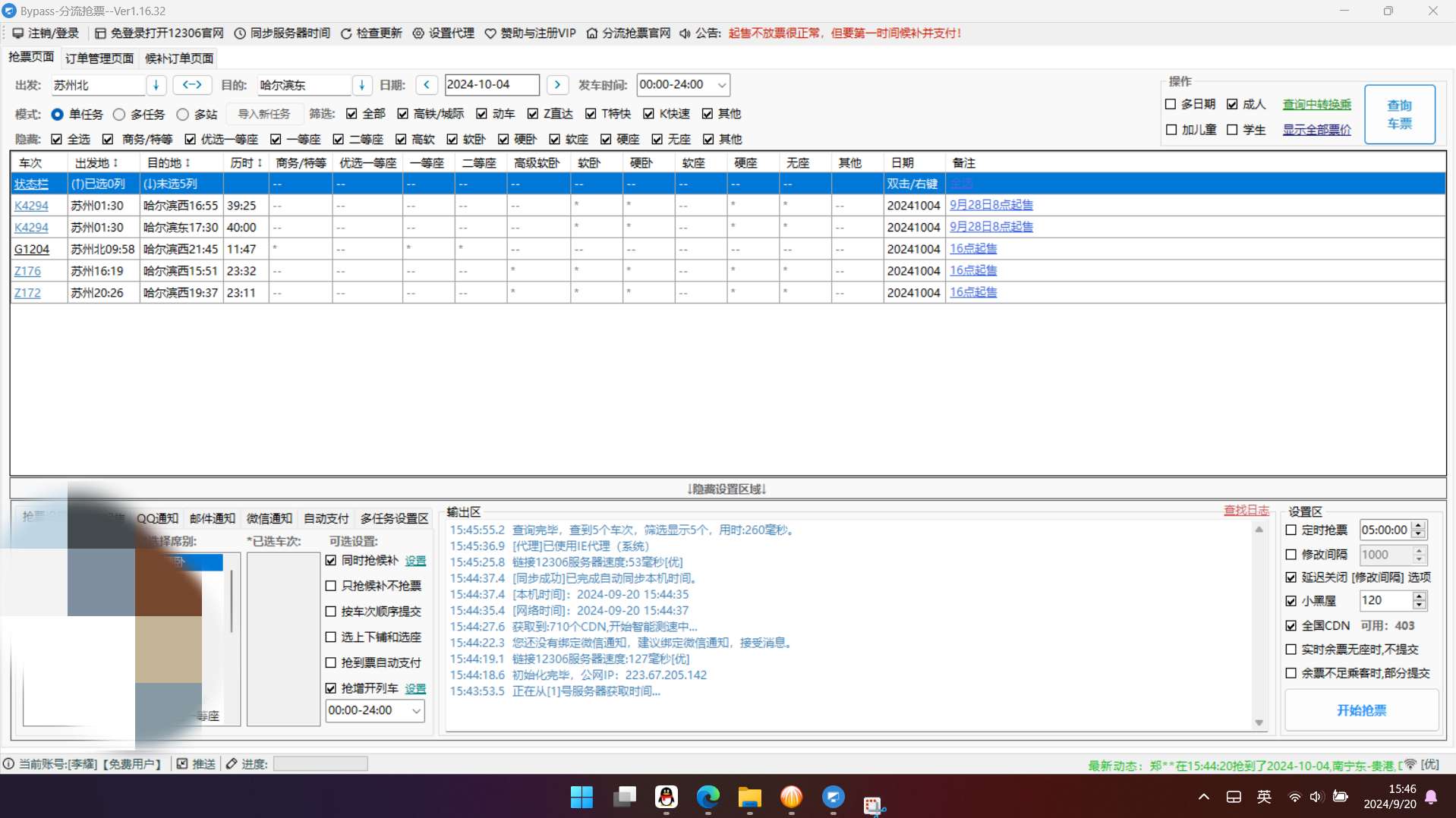
Task: Enable the 定时抢票 checkbox
Action: 1291,530
